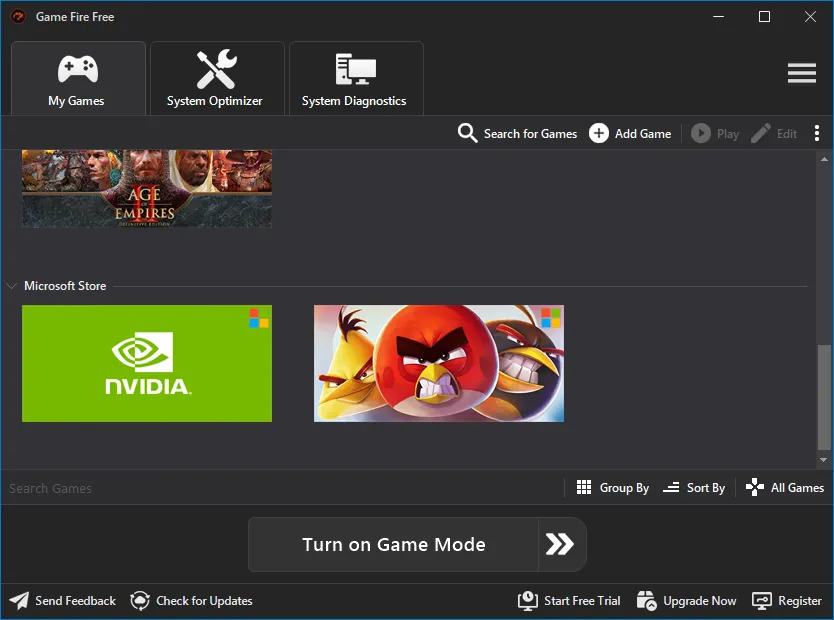The height and width of the screenshot is (620, 834).
Task: Open the System Diagnostics tab
Action: click(x=356, y=78)
